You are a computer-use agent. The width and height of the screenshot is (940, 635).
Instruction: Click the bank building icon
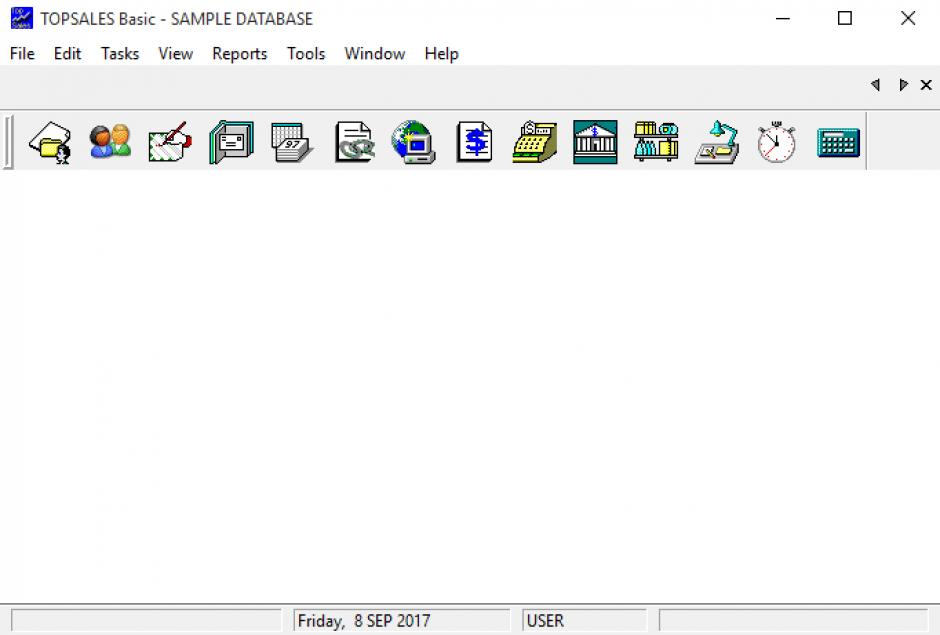595,142
